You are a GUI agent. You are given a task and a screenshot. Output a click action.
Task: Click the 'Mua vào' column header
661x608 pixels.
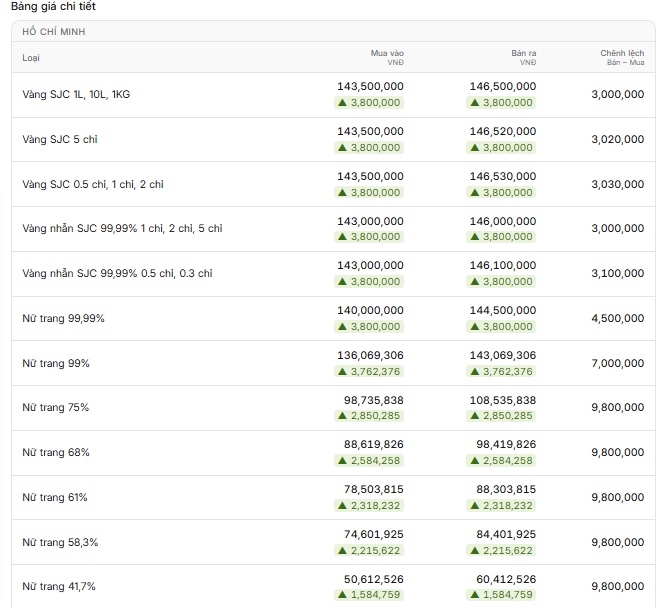[387, 53]
